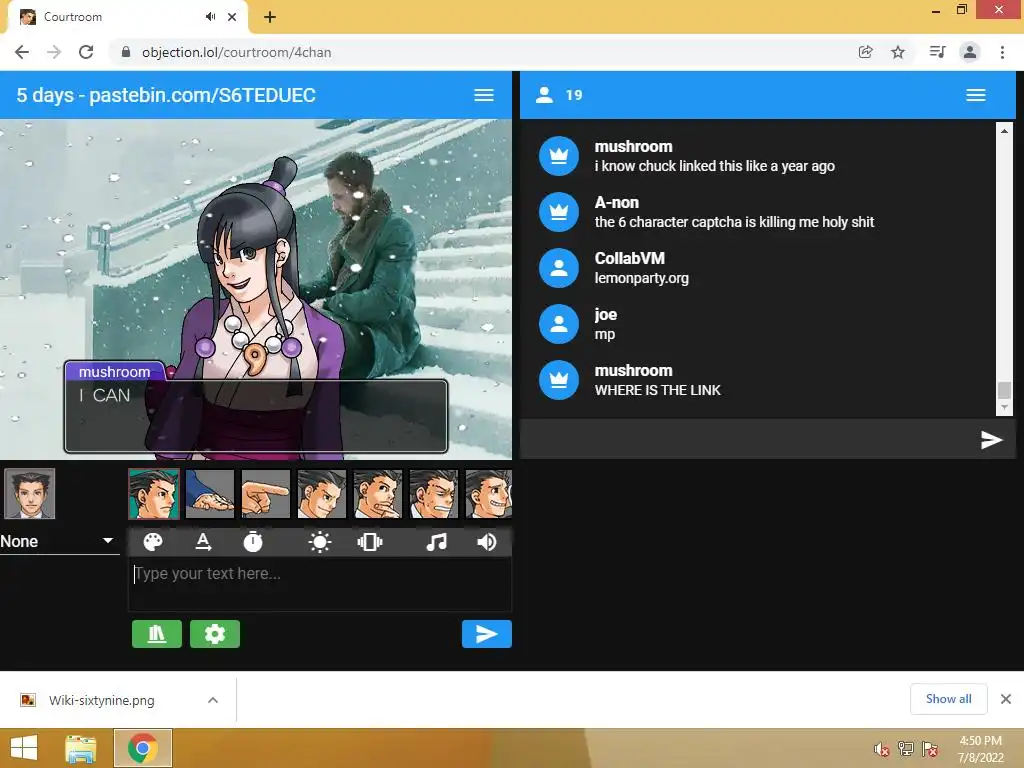Click joe's user avatar
1024x768 pixels.
tap(559, 325)
